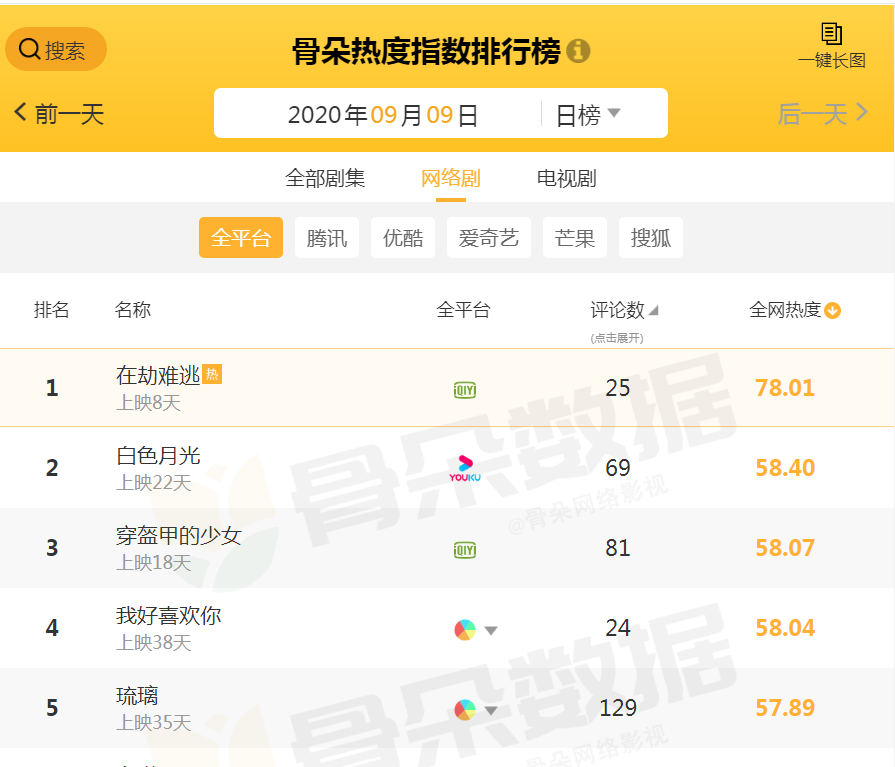This screenshot has width=895, height=767.
Task: Click the multi-platform pie icon for 我好喜欢你
Action: [x=465, y=629]
